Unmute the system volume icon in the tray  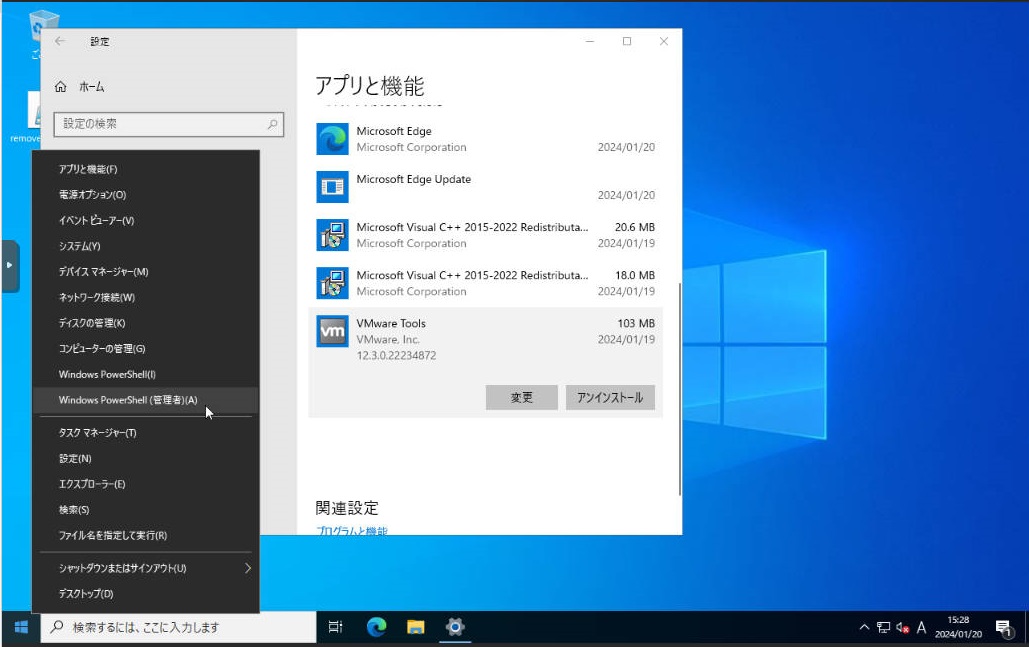coord(901,627)
